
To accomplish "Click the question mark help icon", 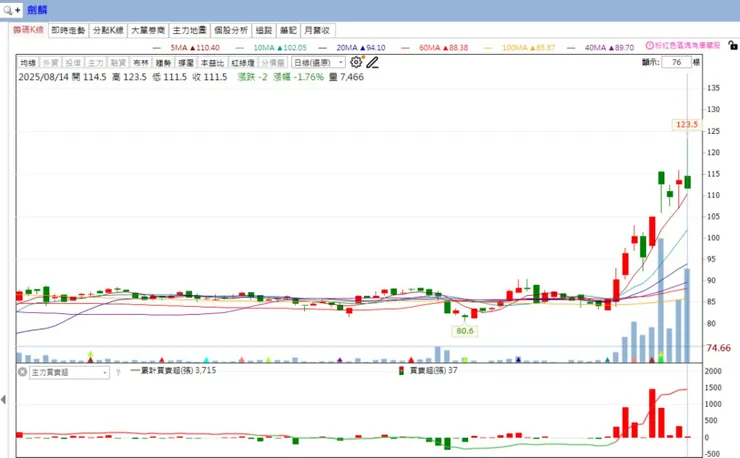I will coord(118,373).
